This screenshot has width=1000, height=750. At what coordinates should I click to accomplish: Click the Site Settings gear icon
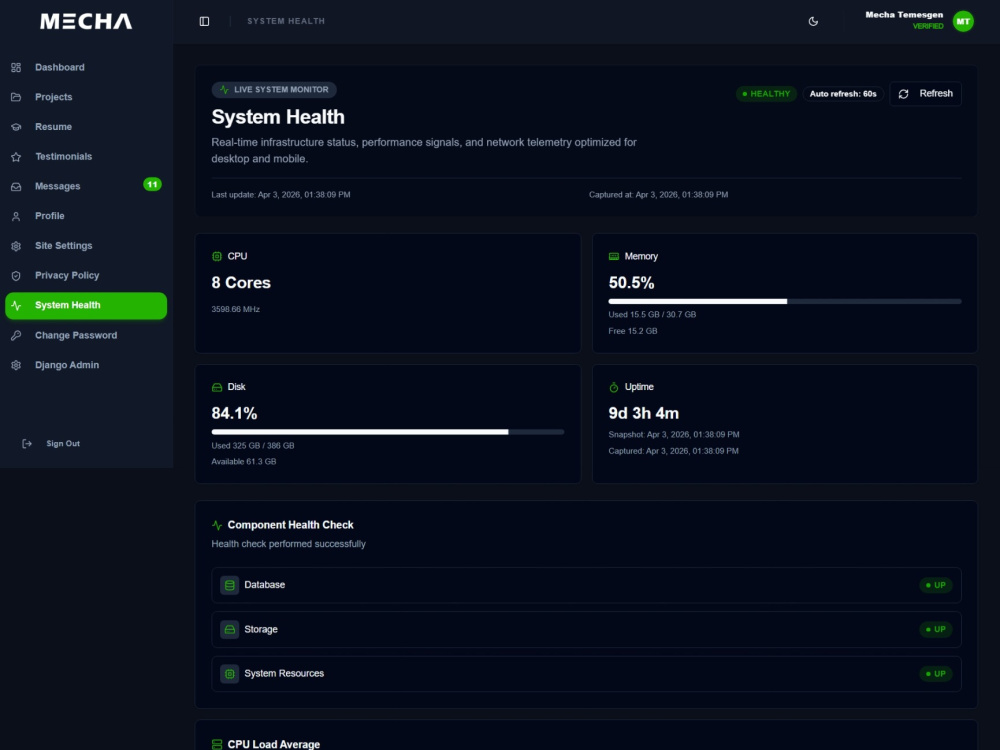16,246
